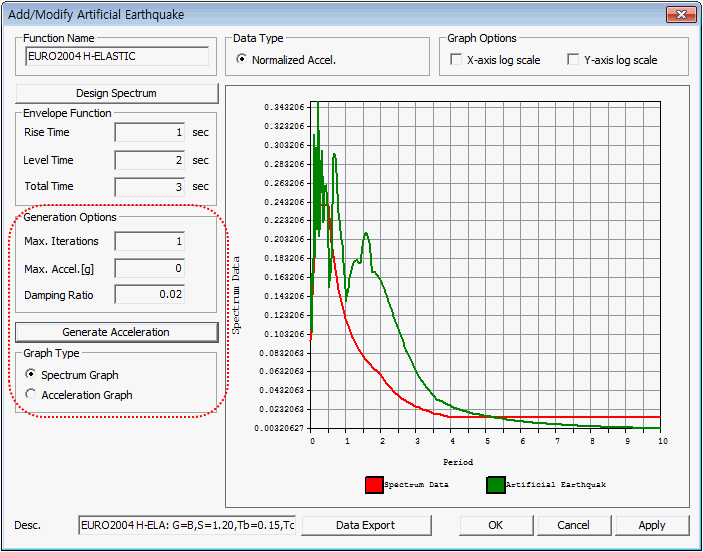Apply the artificial earthquake settings
703x552 pixels.
(652, 525)
